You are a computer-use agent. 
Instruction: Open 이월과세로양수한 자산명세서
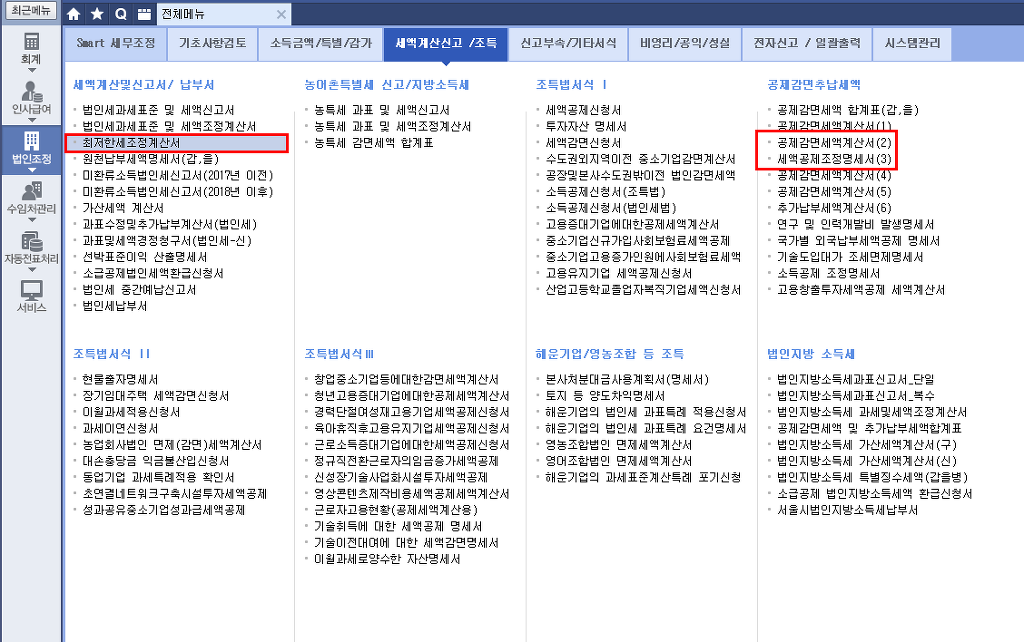(x=387, y=559)
